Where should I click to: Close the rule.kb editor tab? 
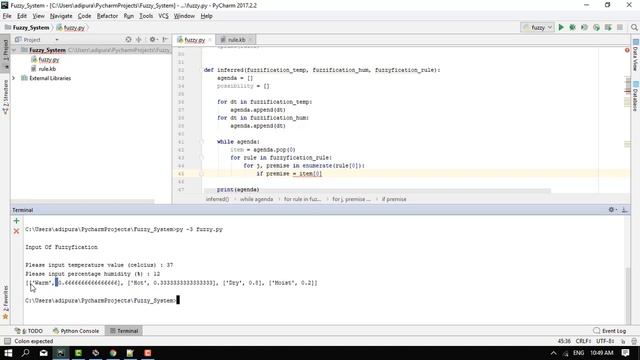pyautogui.click(x=250, y=40)
